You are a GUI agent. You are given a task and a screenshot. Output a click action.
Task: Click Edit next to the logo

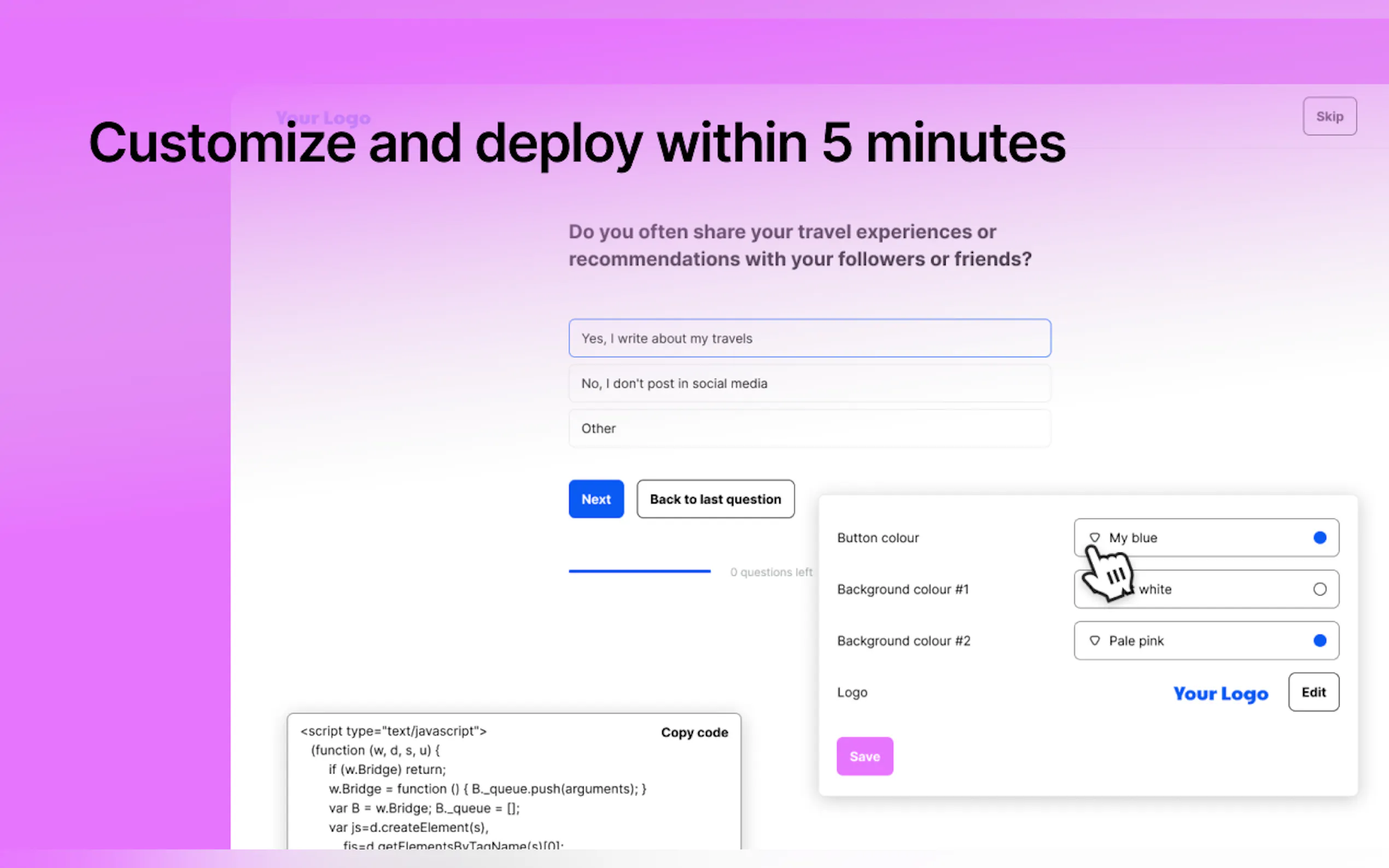click(1312, 693)
